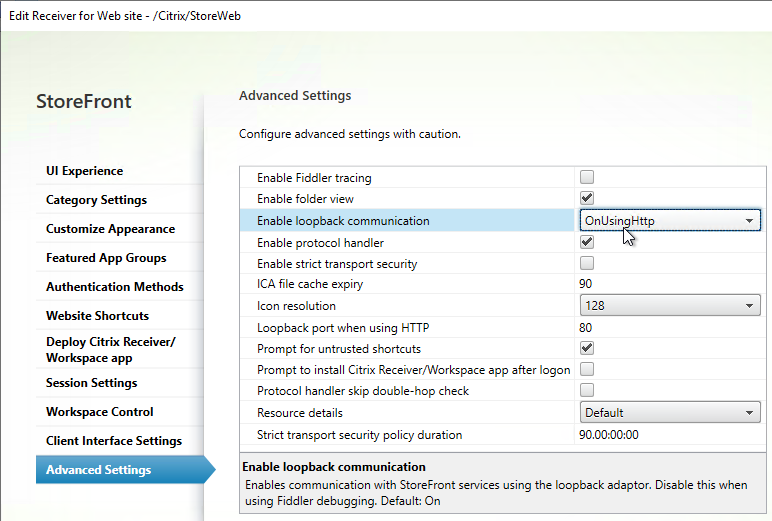Select the Client Interface Settings tab

(x=114, y=441)
